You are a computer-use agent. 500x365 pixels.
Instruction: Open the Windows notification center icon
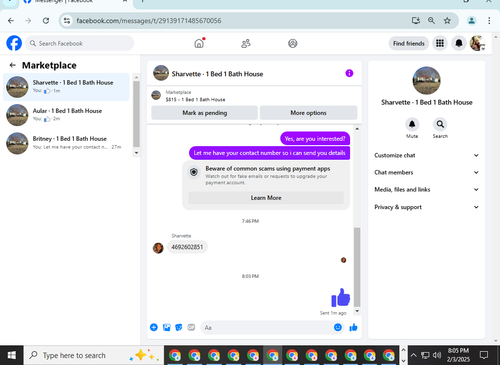[484, 355]
